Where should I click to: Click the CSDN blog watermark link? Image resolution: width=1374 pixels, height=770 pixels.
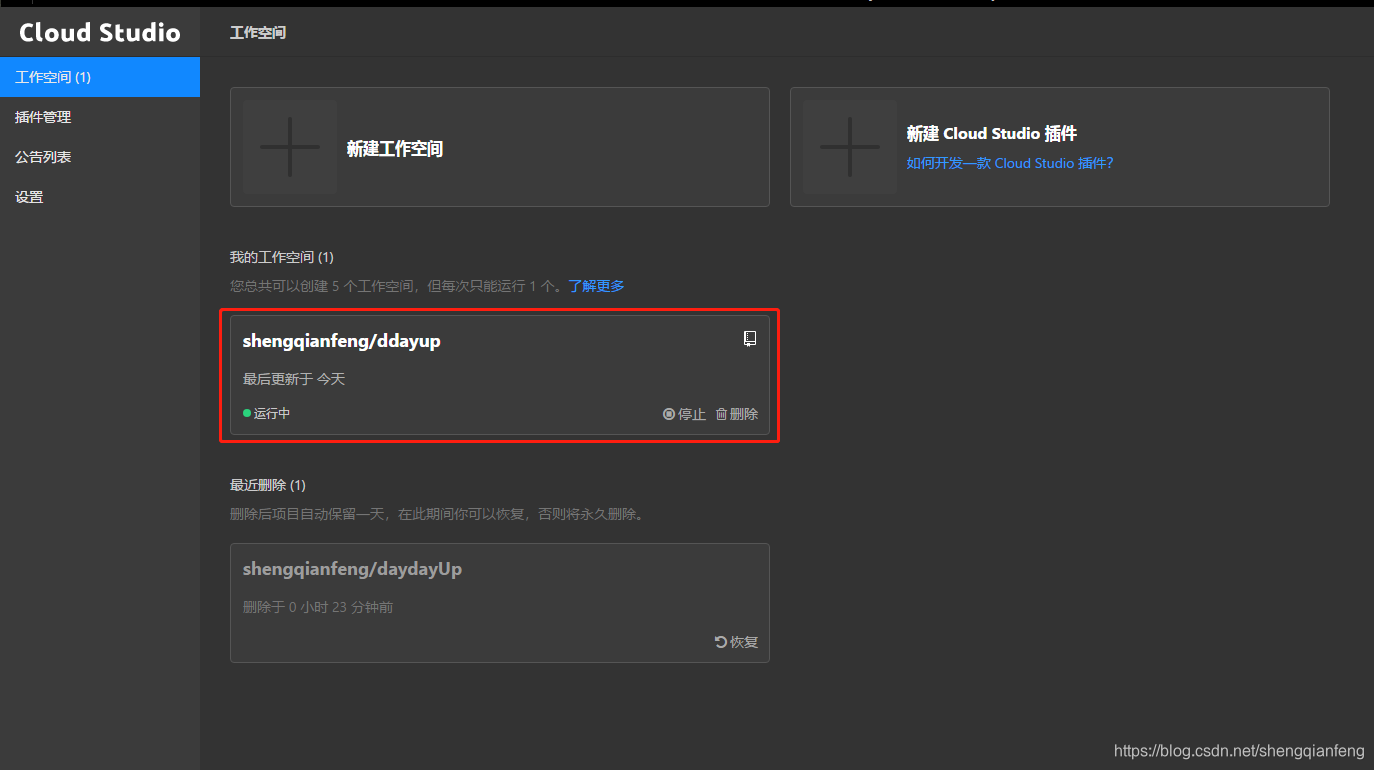pyautogui.click(x=1239, y=749)
